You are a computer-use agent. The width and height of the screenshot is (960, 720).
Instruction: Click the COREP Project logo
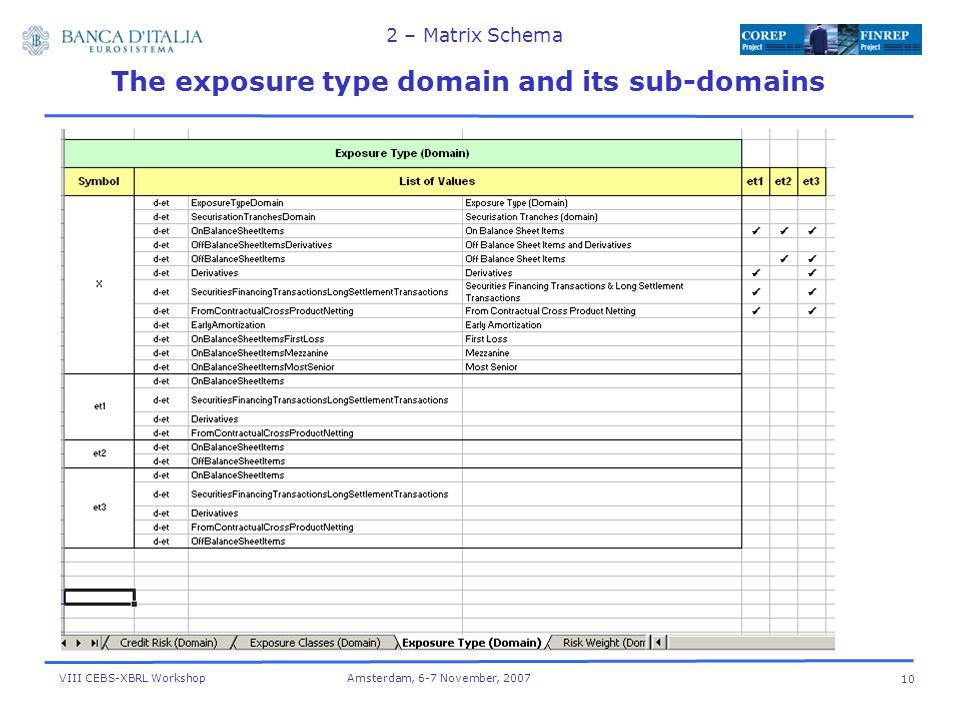pyautogui.click(x=773, y=39)
